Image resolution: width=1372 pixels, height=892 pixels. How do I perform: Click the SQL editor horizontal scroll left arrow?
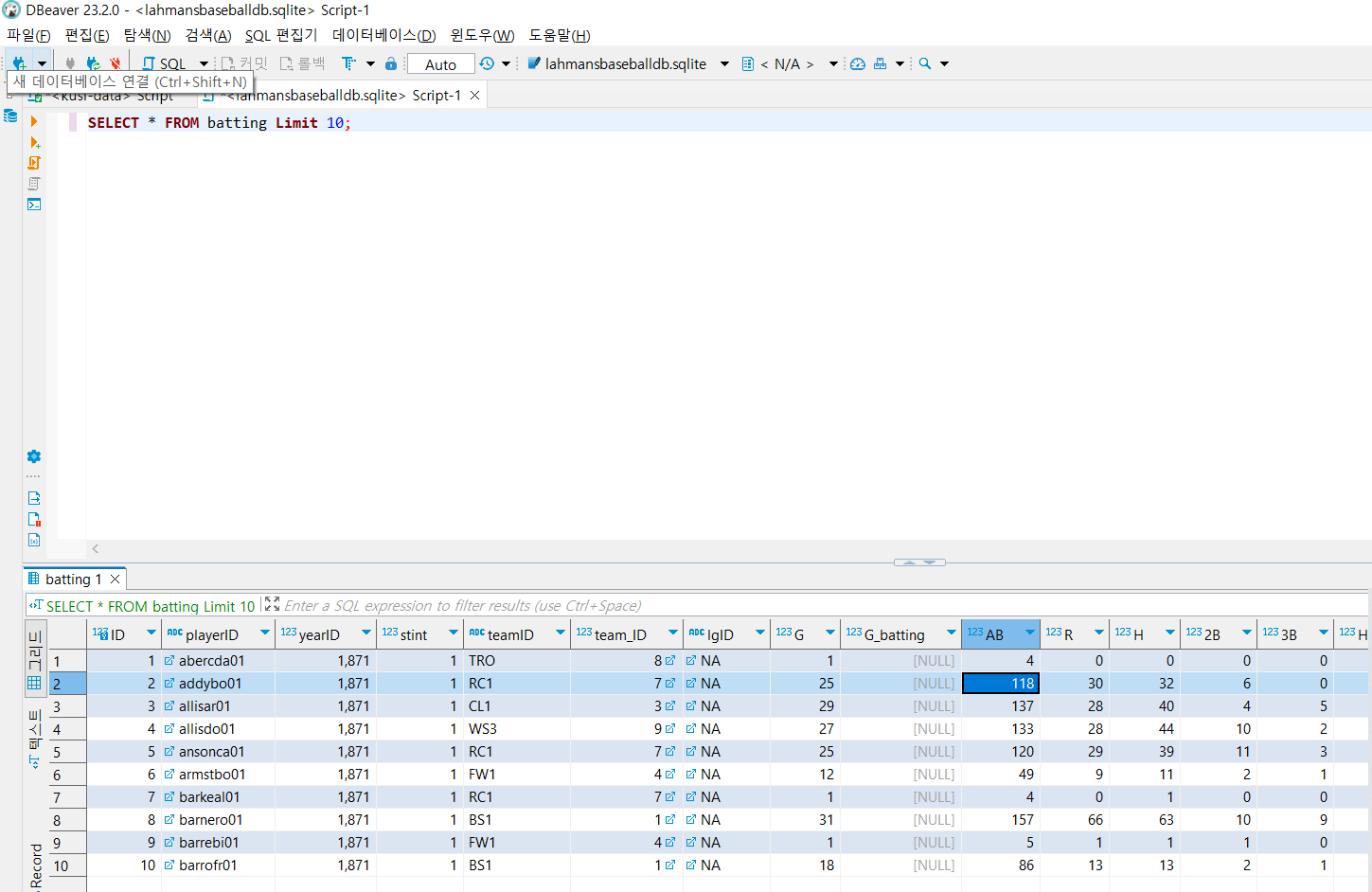coord(96,548)
